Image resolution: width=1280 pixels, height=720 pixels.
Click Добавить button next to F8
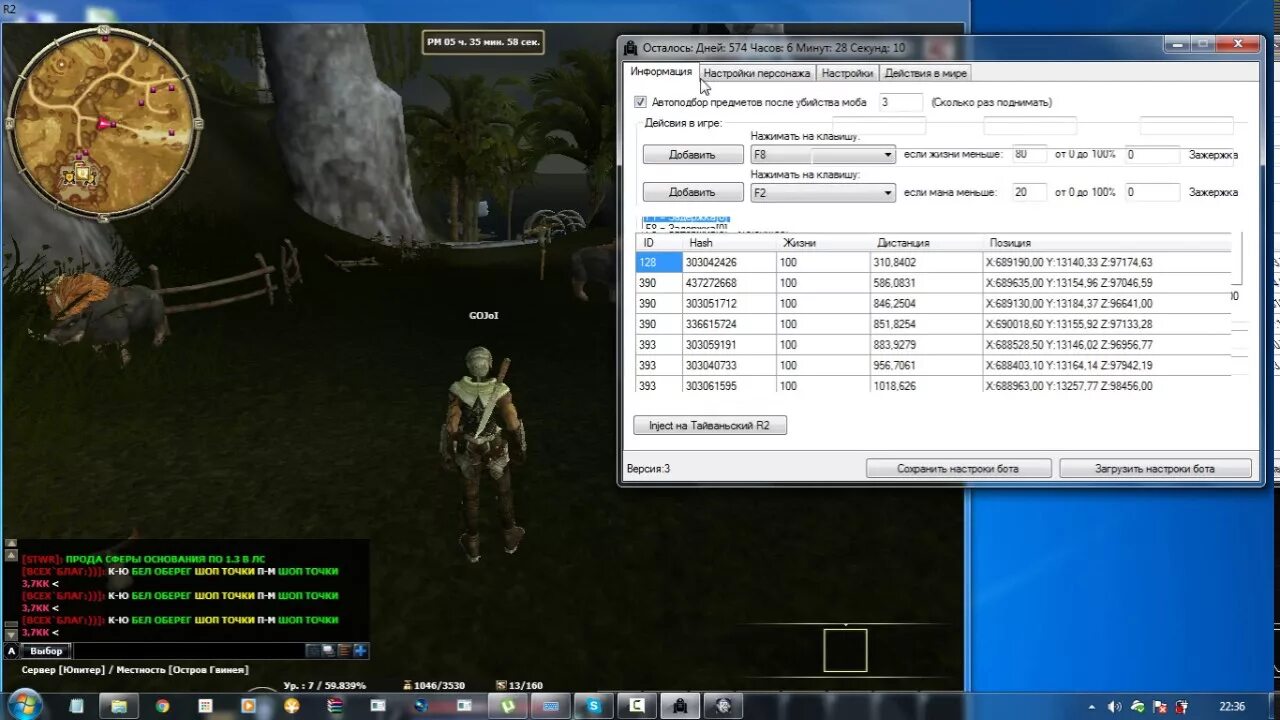pyautogui.click(x=692, y=155)
